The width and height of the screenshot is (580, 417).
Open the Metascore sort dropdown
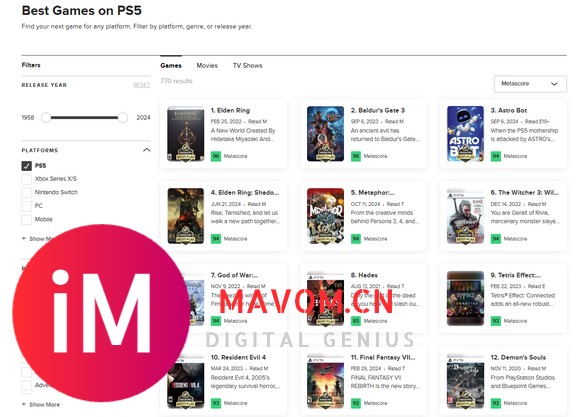(x=530, y=84)
